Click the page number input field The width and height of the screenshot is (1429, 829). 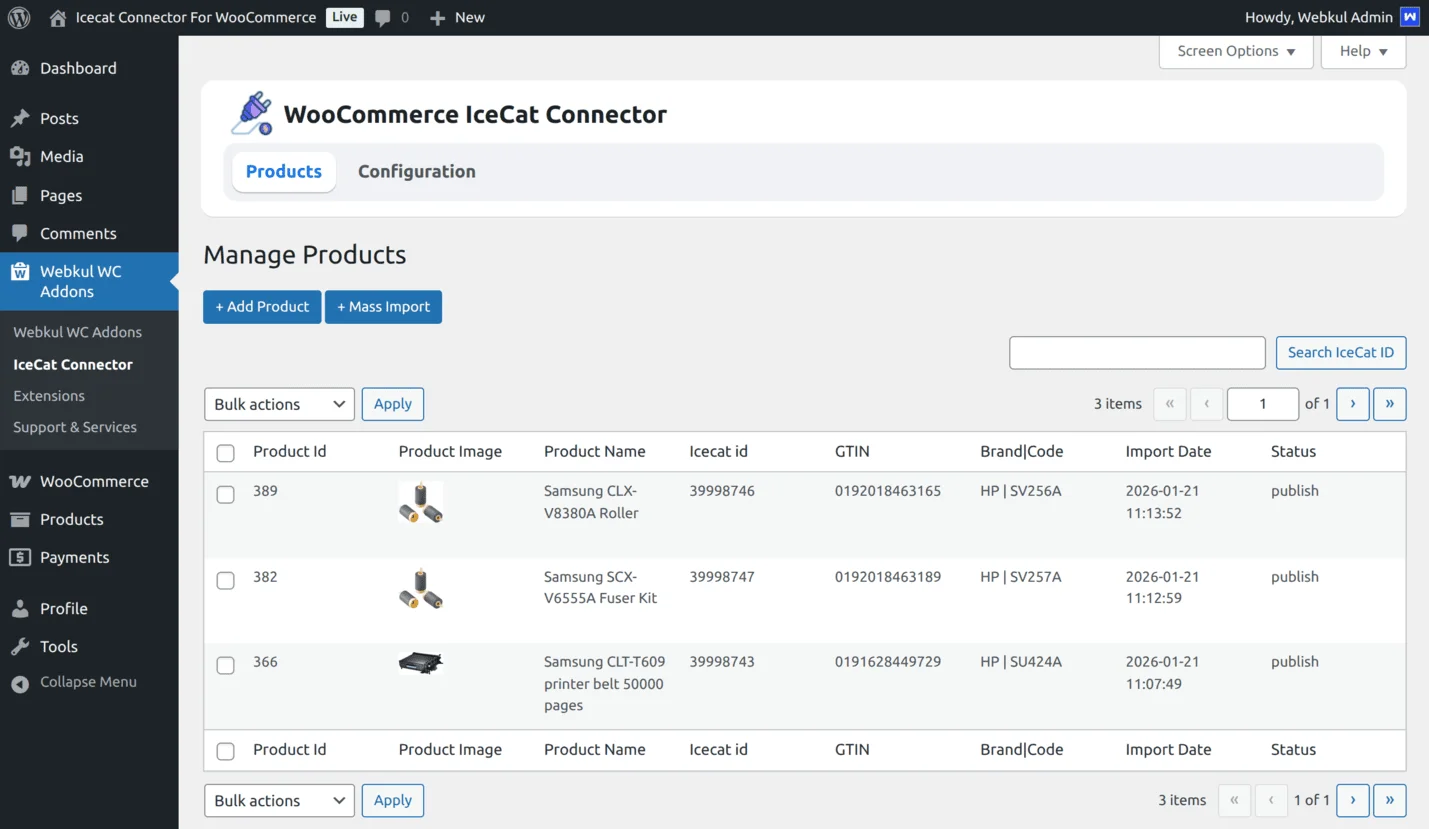point(1262,404)
